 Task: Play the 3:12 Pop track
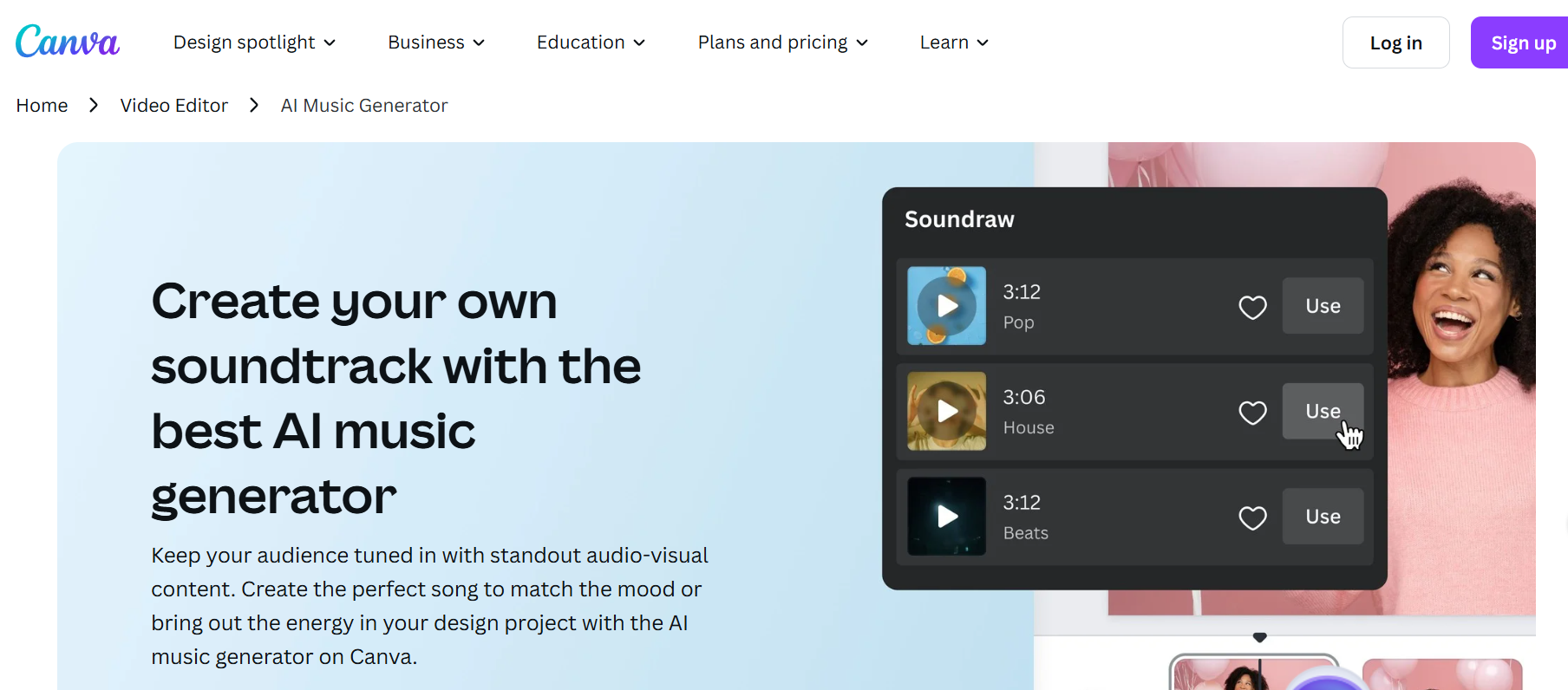tap(946, 306)
